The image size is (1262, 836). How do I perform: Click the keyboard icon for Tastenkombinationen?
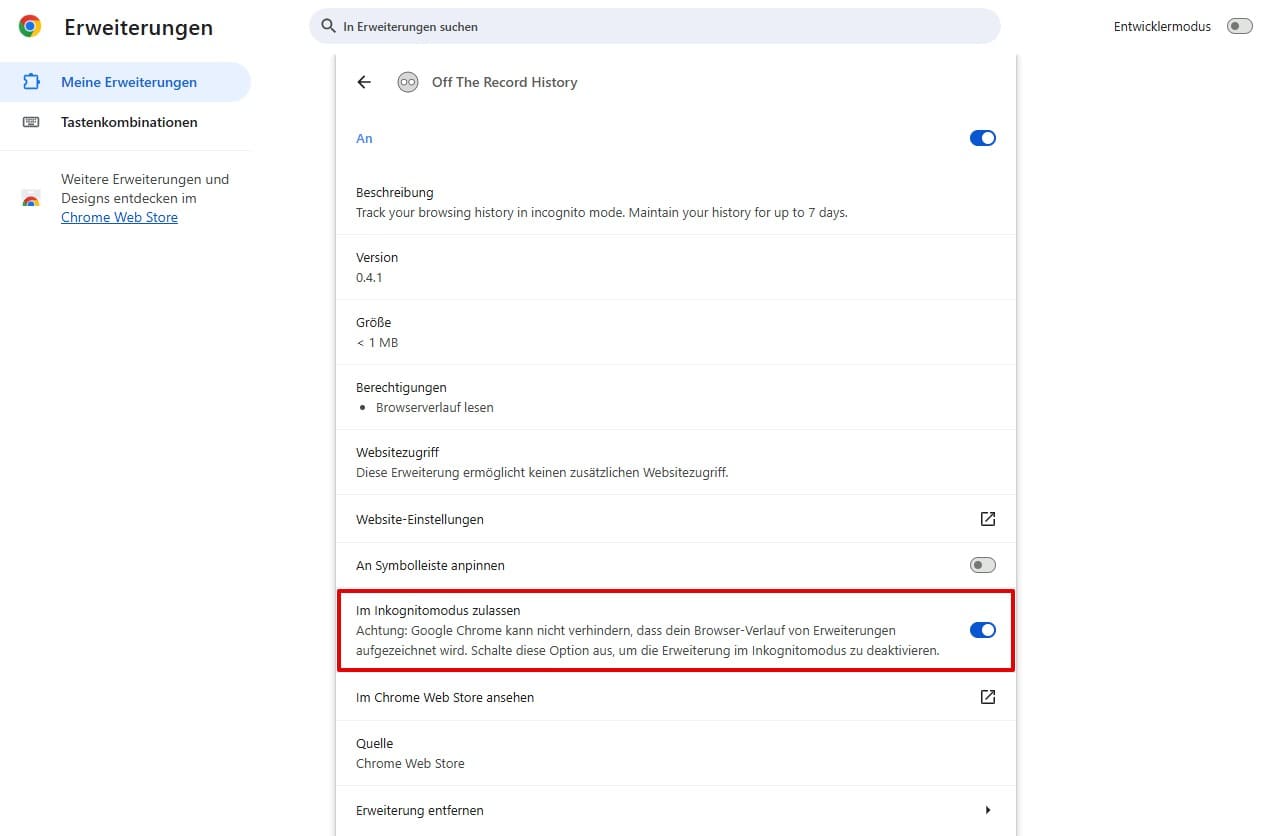tap(31, 122)
